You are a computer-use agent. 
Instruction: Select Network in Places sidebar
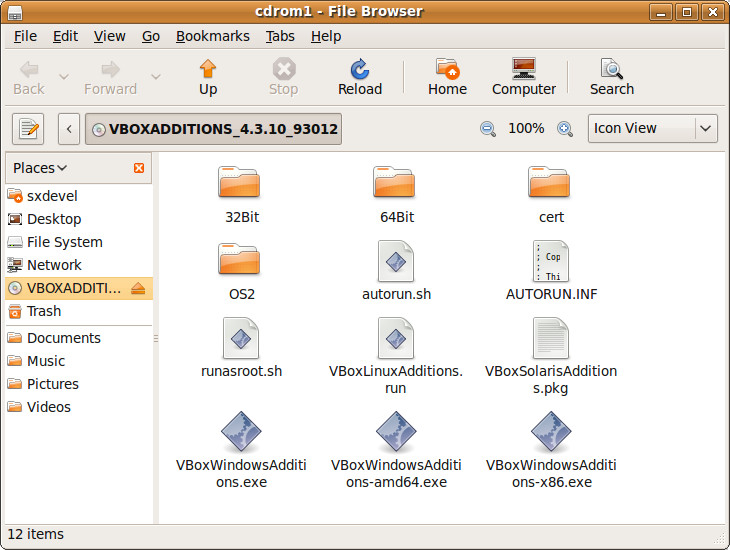coord(78,265)
